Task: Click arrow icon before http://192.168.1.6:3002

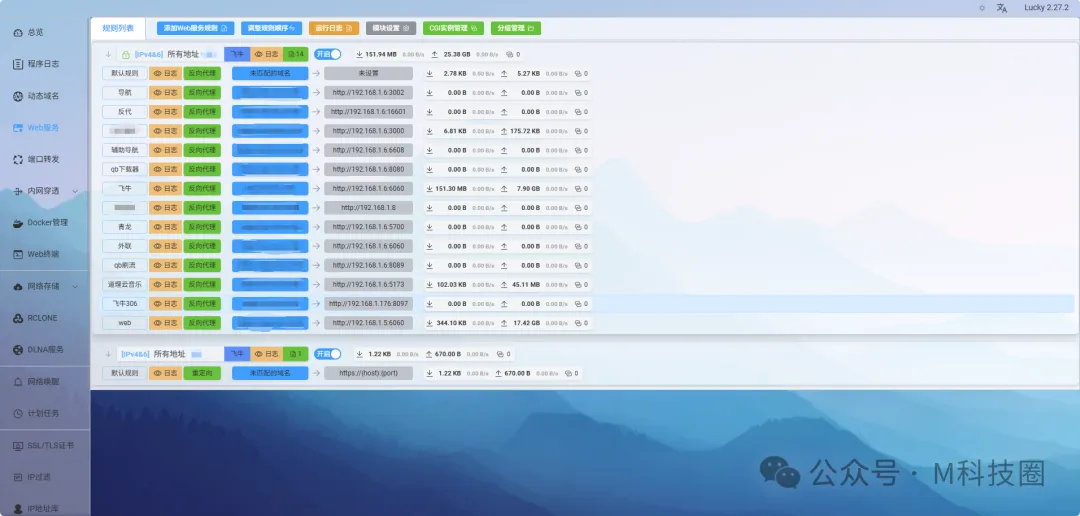Action: coord(315,92)
